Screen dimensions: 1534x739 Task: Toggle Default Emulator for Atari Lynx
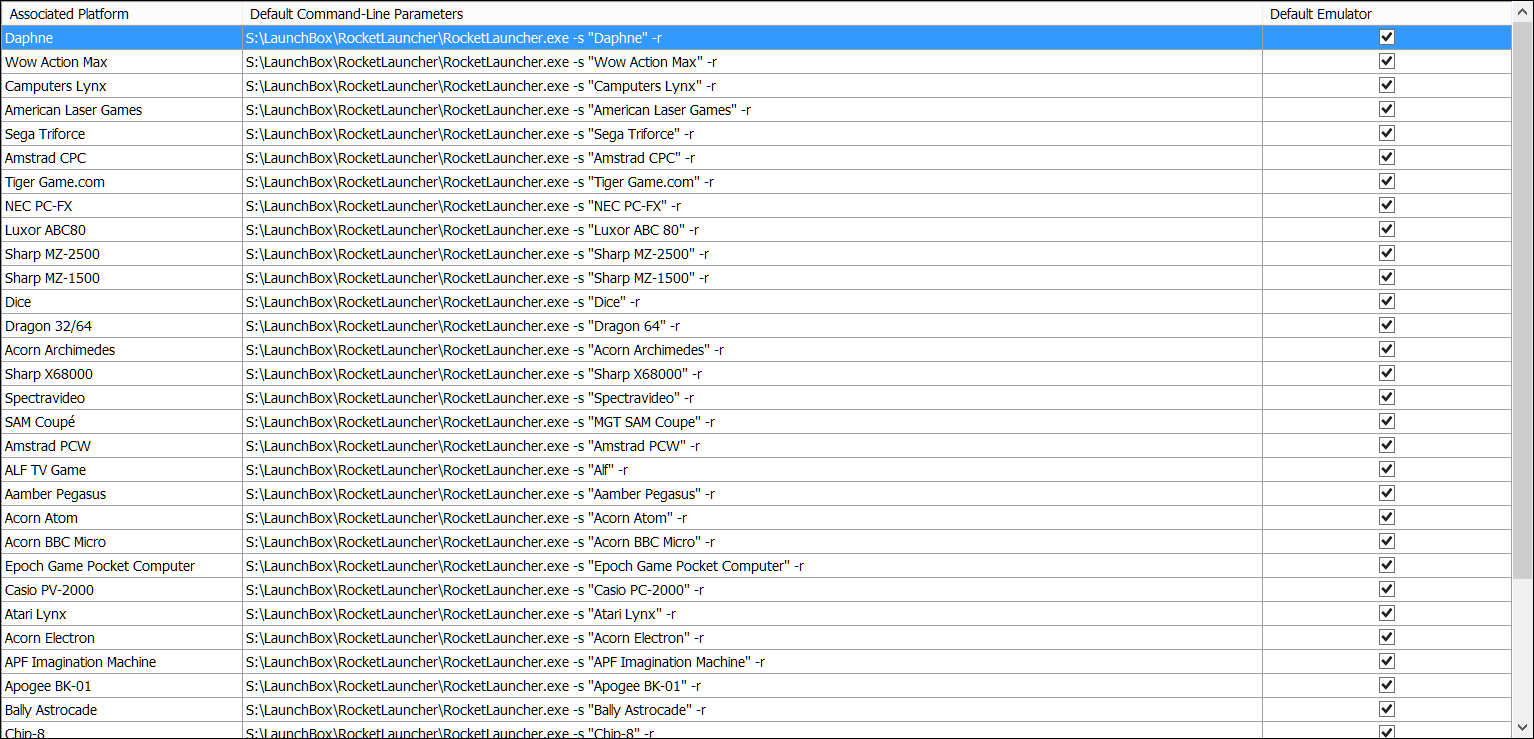(1387, 613)
